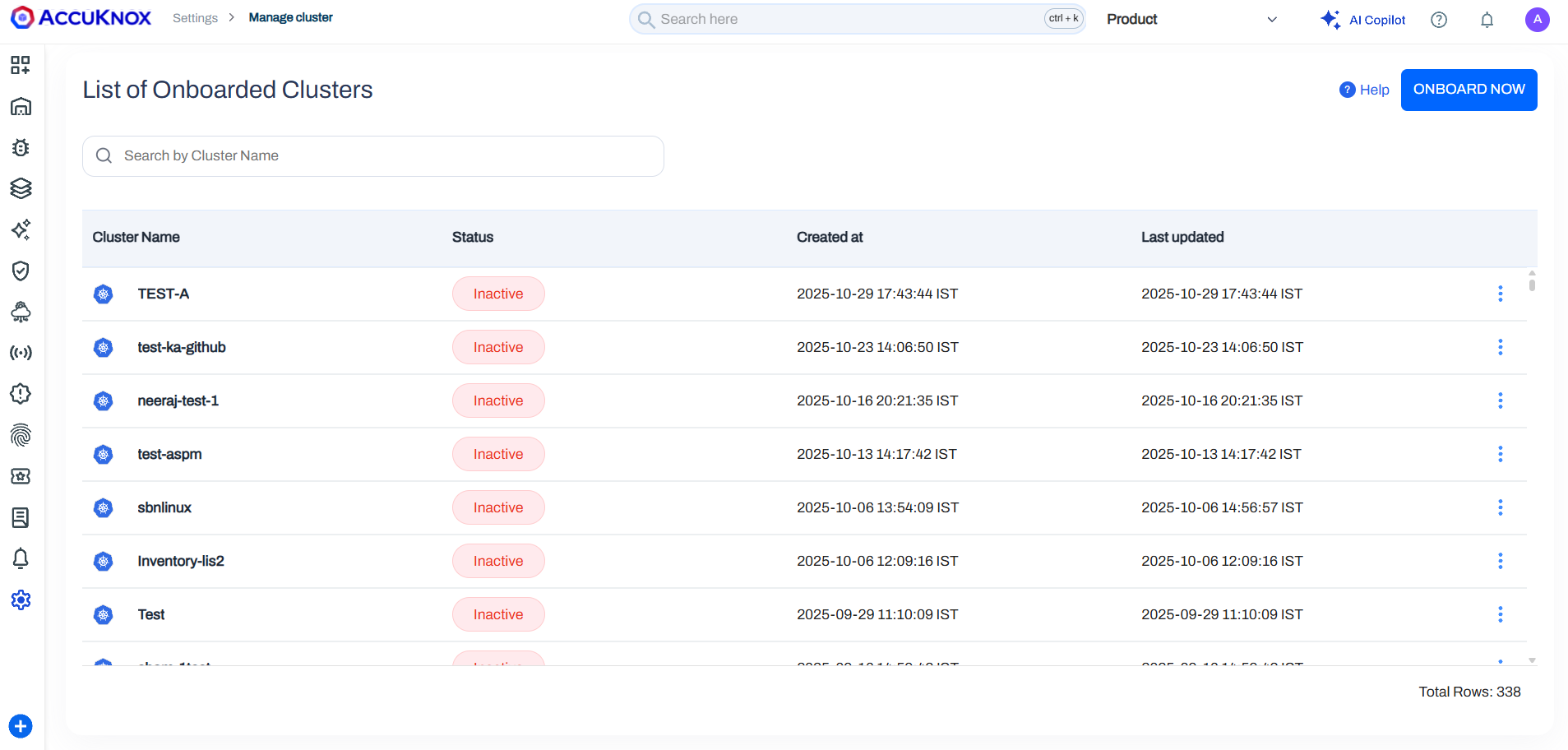Click the blue plus button at bottom left

point(21,726)
